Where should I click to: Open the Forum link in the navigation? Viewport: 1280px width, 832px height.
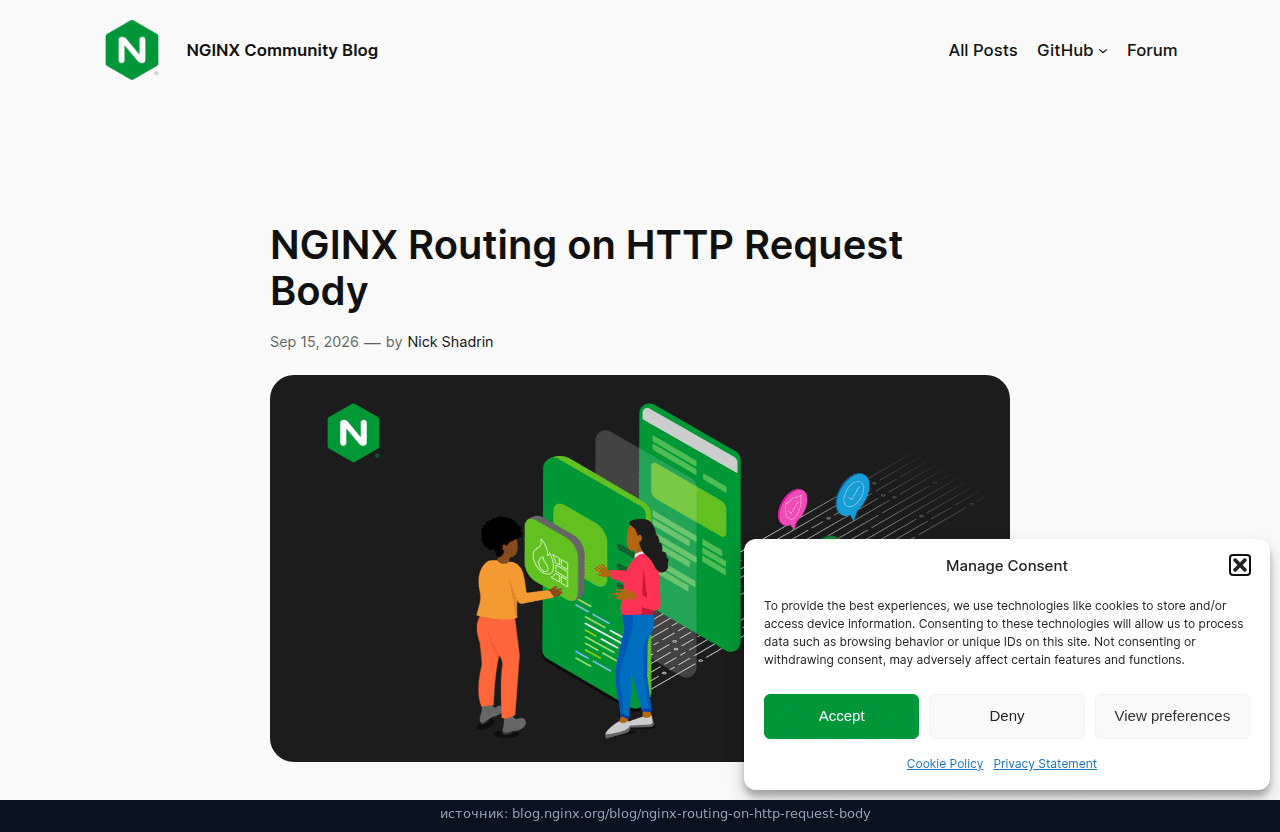1152,50
